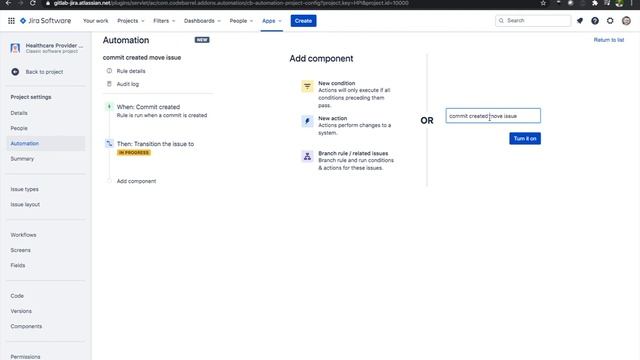Image resolution: width=640 pixels, height=360 pixels.
Task: Open the notifications bell icon
Action: tap(580, 21)
